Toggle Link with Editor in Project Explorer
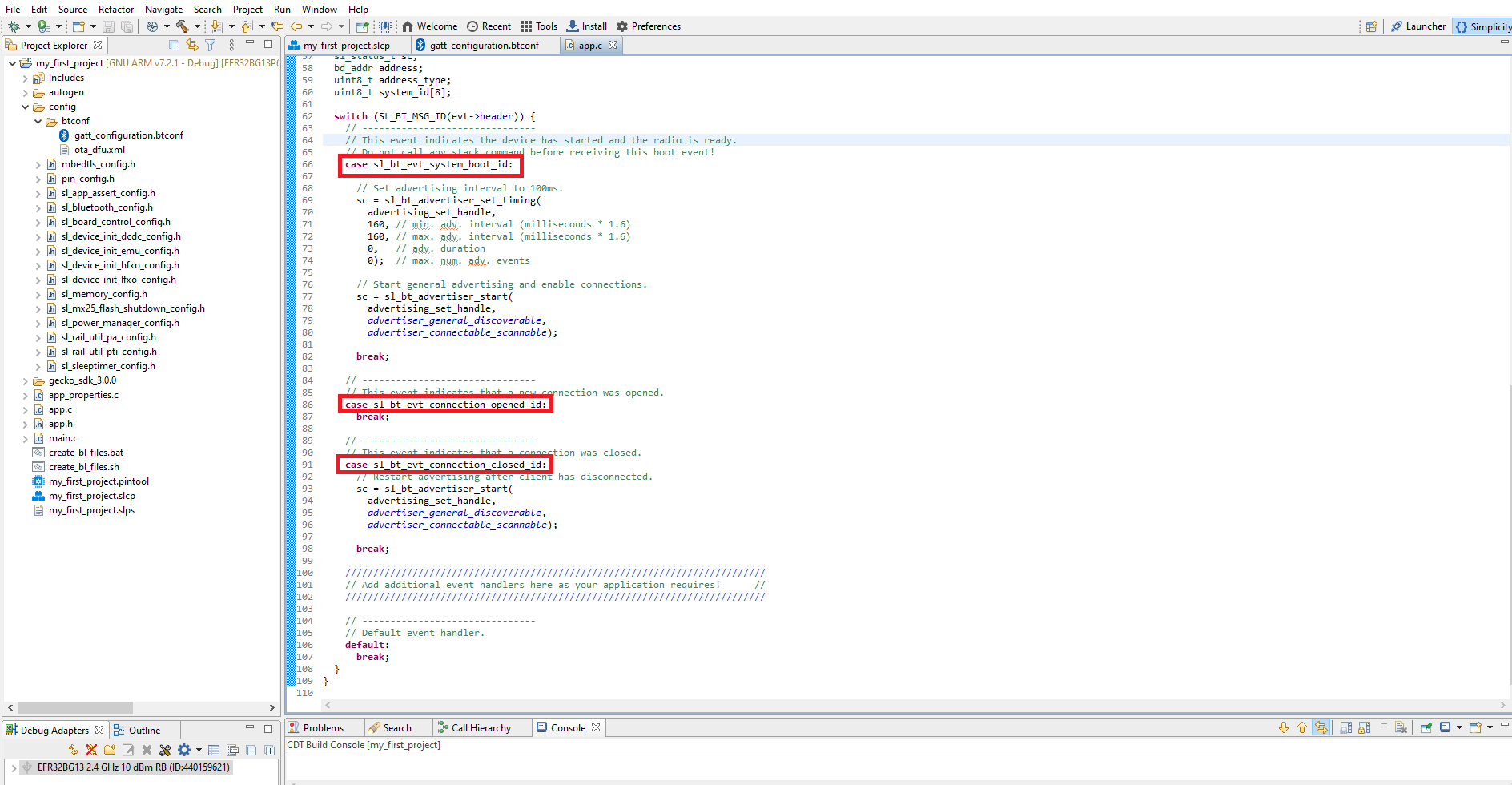 (x=192, y=46)
